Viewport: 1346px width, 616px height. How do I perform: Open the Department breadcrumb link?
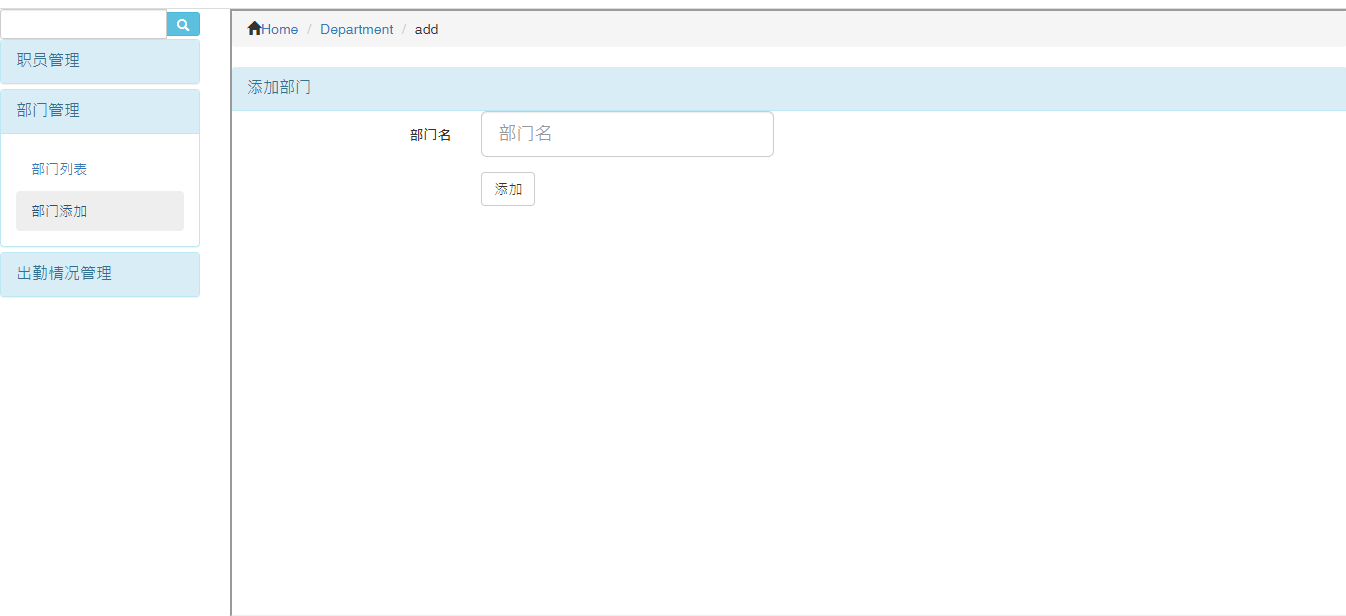point(356,30)
